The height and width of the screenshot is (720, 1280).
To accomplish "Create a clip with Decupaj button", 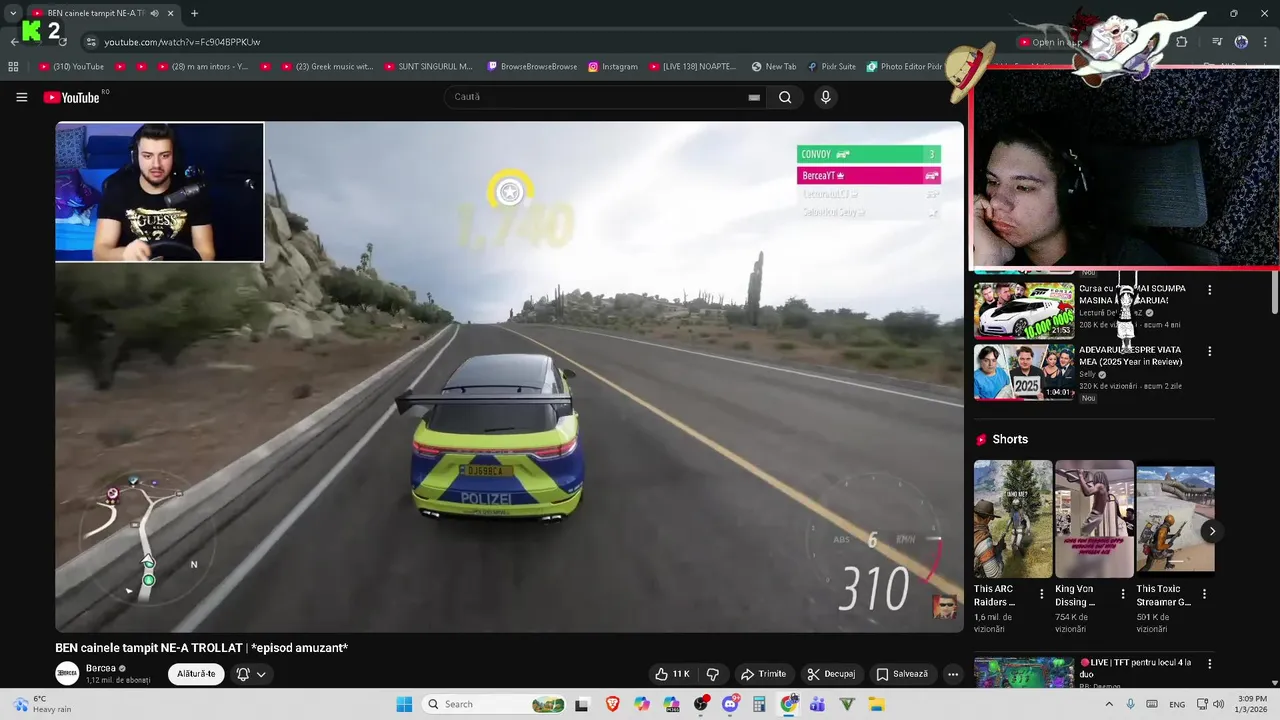I will click(831, 674).
